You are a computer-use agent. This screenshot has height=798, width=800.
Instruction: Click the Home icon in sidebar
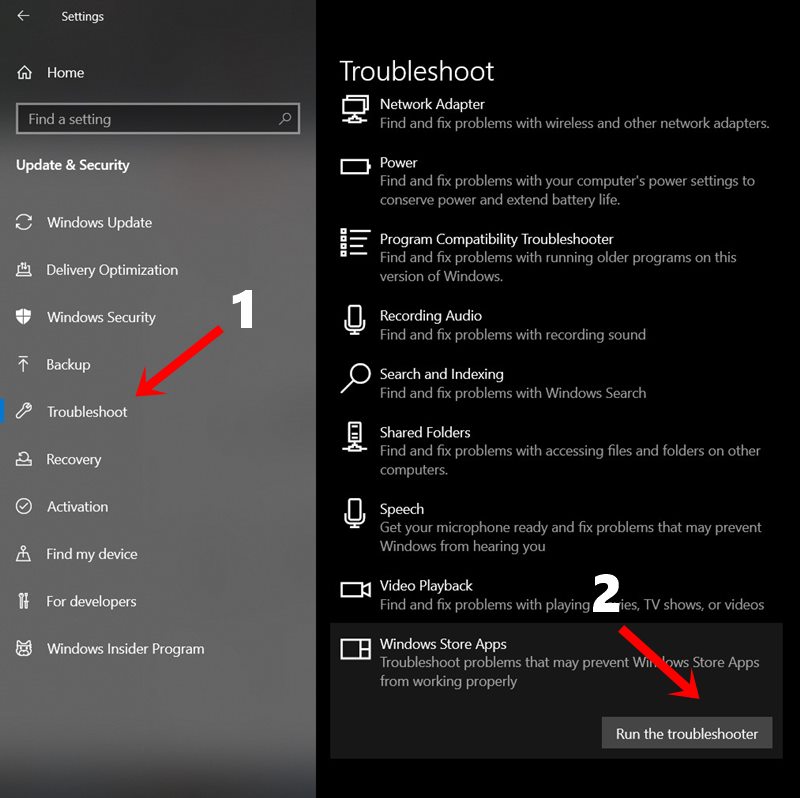pyautogui.click(x=24, y=72)
